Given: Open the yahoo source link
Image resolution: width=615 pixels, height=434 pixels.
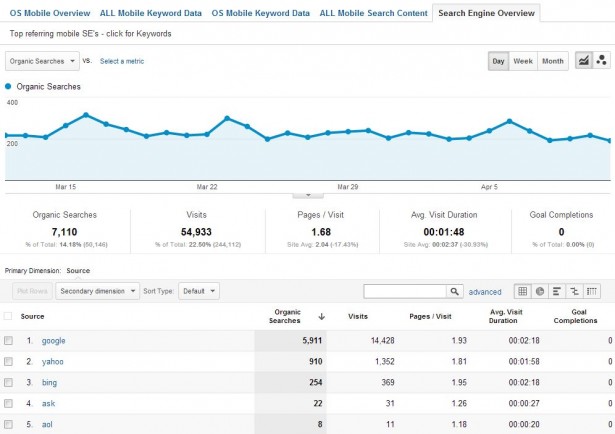Looking at the screenshot, I should coord(53,361).
